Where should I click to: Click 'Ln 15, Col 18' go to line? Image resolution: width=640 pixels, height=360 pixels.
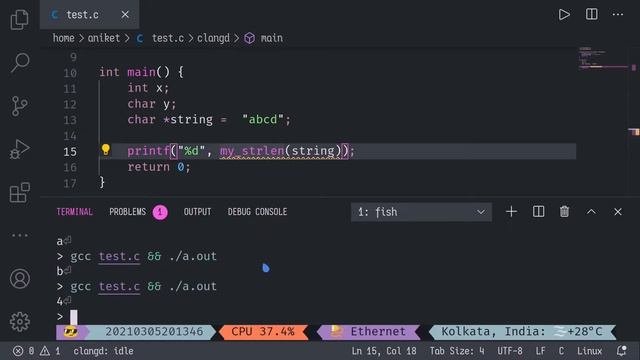coord(384,351)
